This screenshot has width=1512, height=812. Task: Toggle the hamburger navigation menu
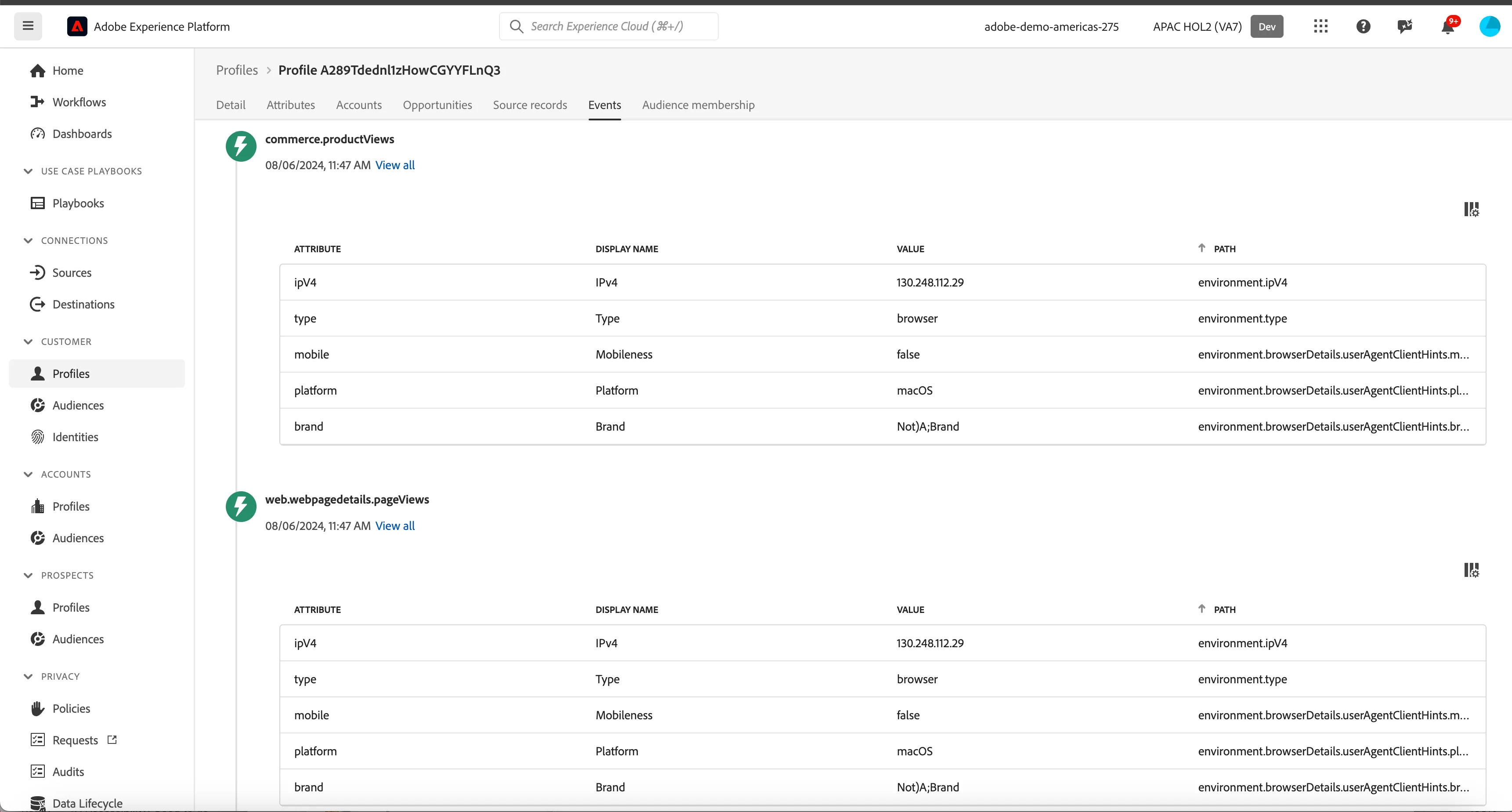click(x=28, y=26)
